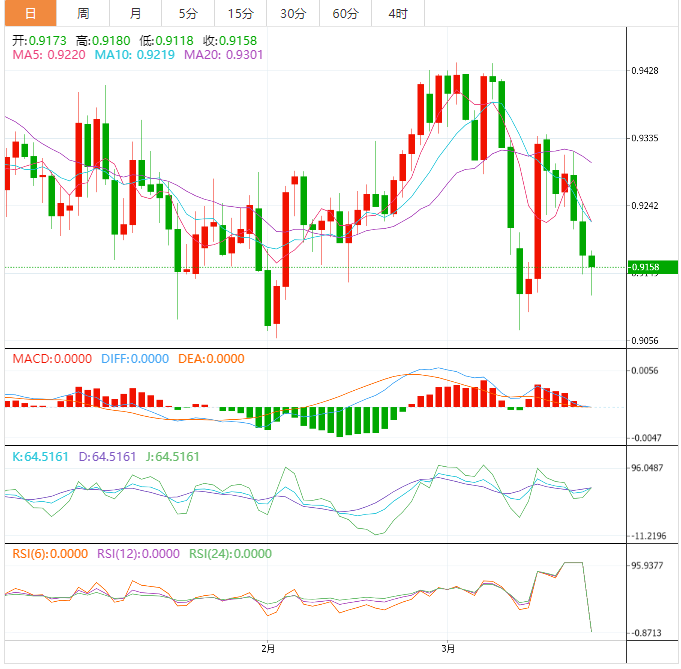
Task: Open the 月 (monthly) chart tab
Action: 135,13
